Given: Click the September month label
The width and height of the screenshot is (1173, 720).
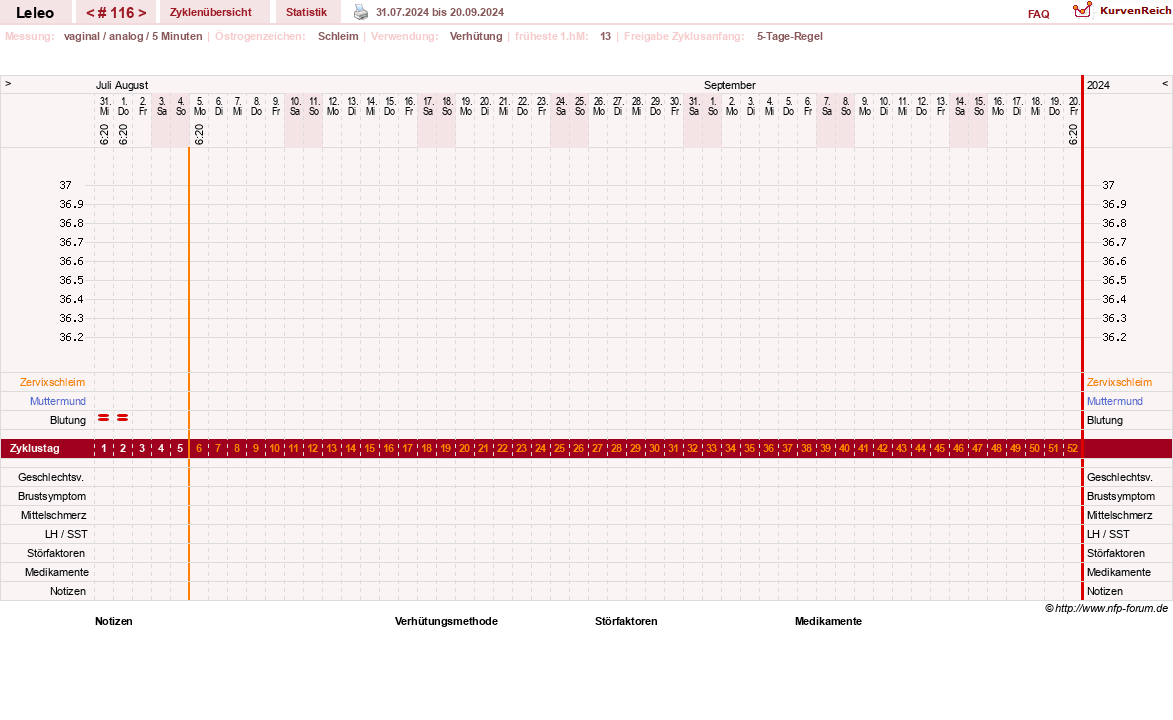Looking at the screenshot, I should [x=729, y=85].
